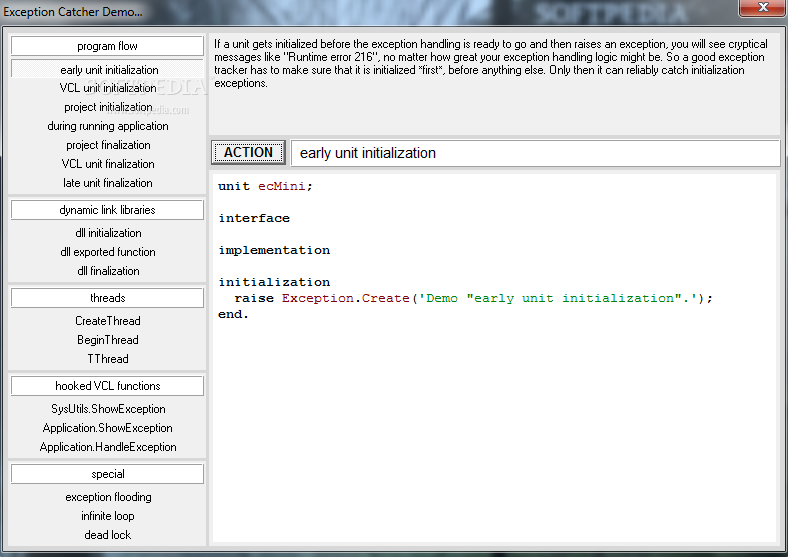The height and width of the screenshot is (557, 788).
Task: Click the 'implementation' keyword in the code
Action: [x=274, y=250]
